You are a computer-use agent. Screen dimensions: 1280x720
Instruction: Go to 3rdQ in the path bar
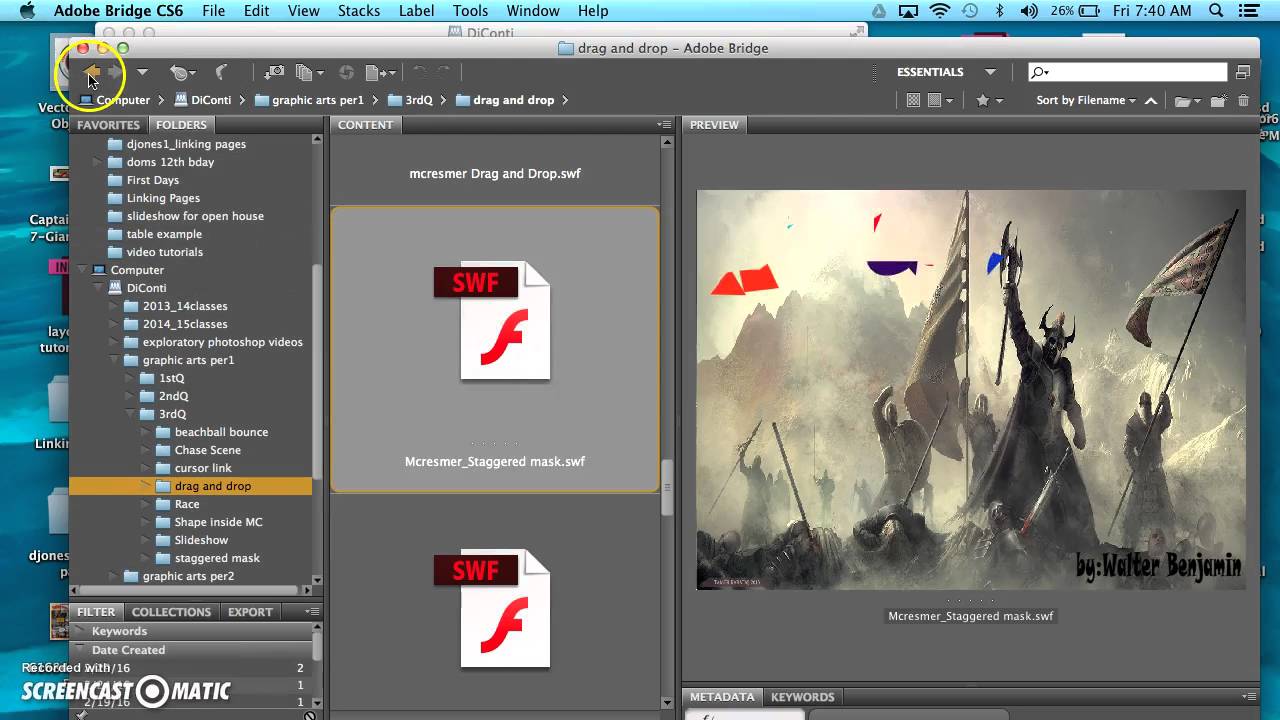tap(410, 100)
